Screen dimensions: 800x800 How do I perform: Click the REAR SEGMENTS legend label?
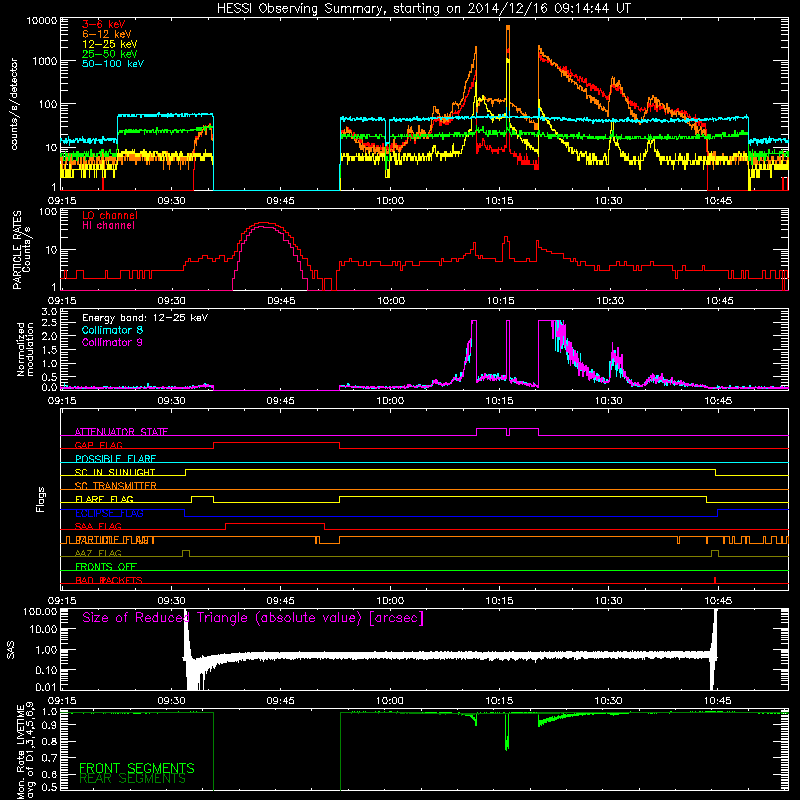pos(133,779)
